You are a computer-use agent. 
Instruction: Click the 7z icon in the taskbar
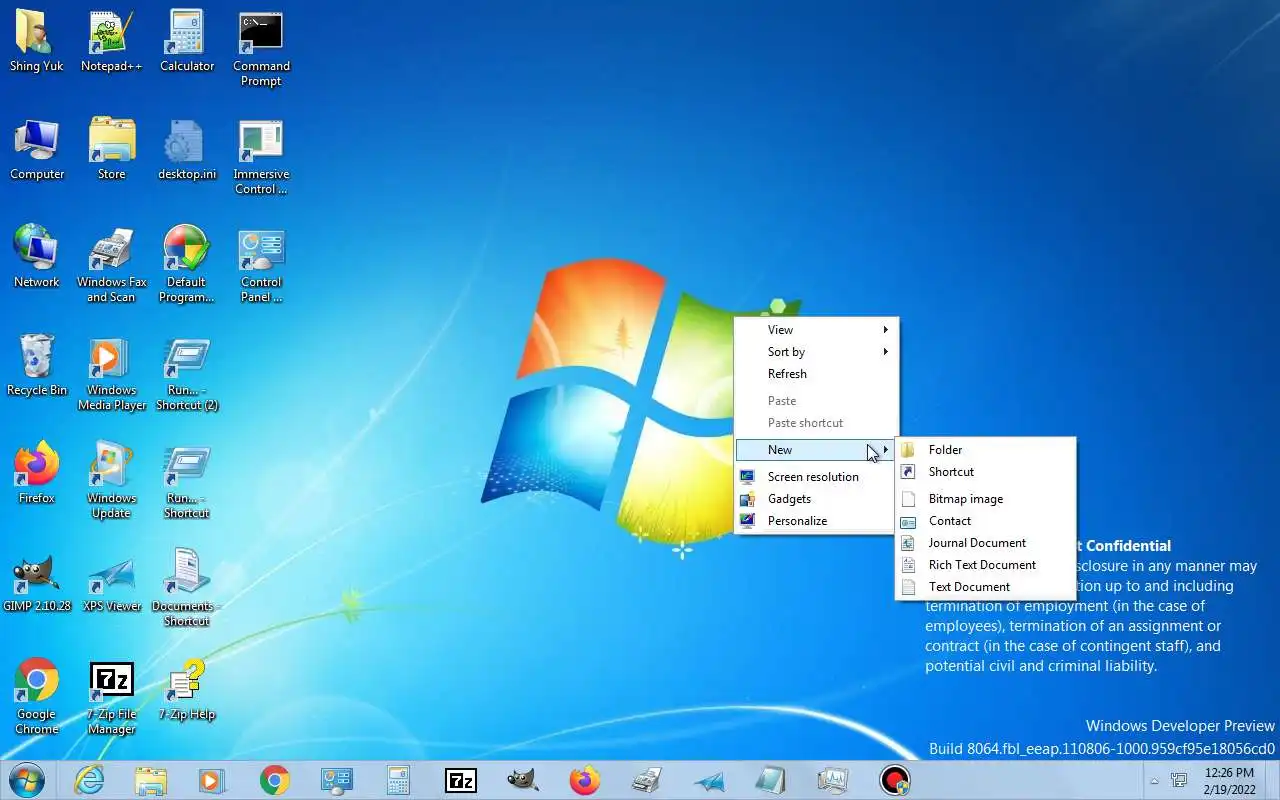(461, 780)
